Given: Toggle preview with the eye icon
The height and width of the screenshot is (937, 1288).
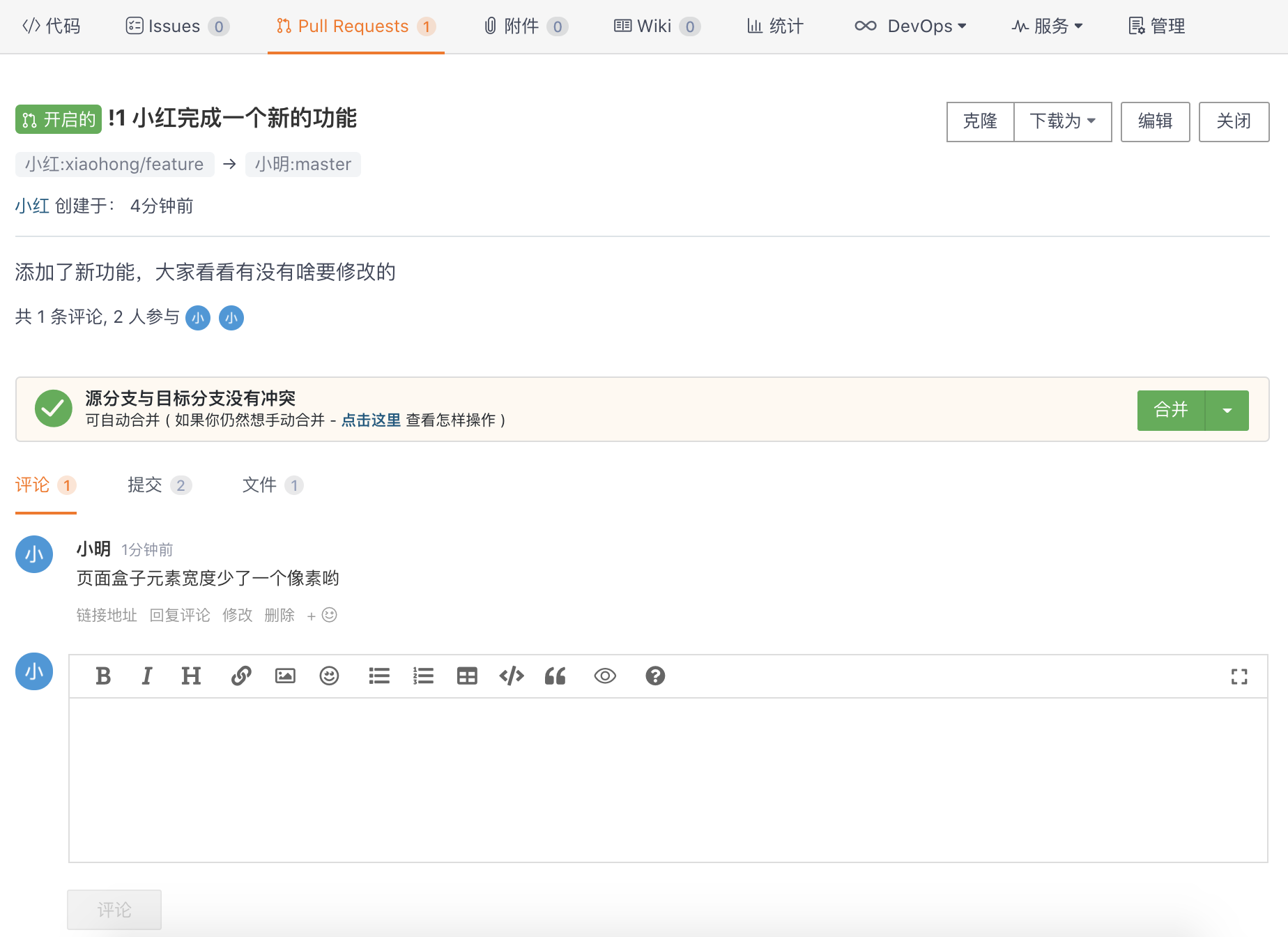Looking at the screenshot, I should pos(605,676).
